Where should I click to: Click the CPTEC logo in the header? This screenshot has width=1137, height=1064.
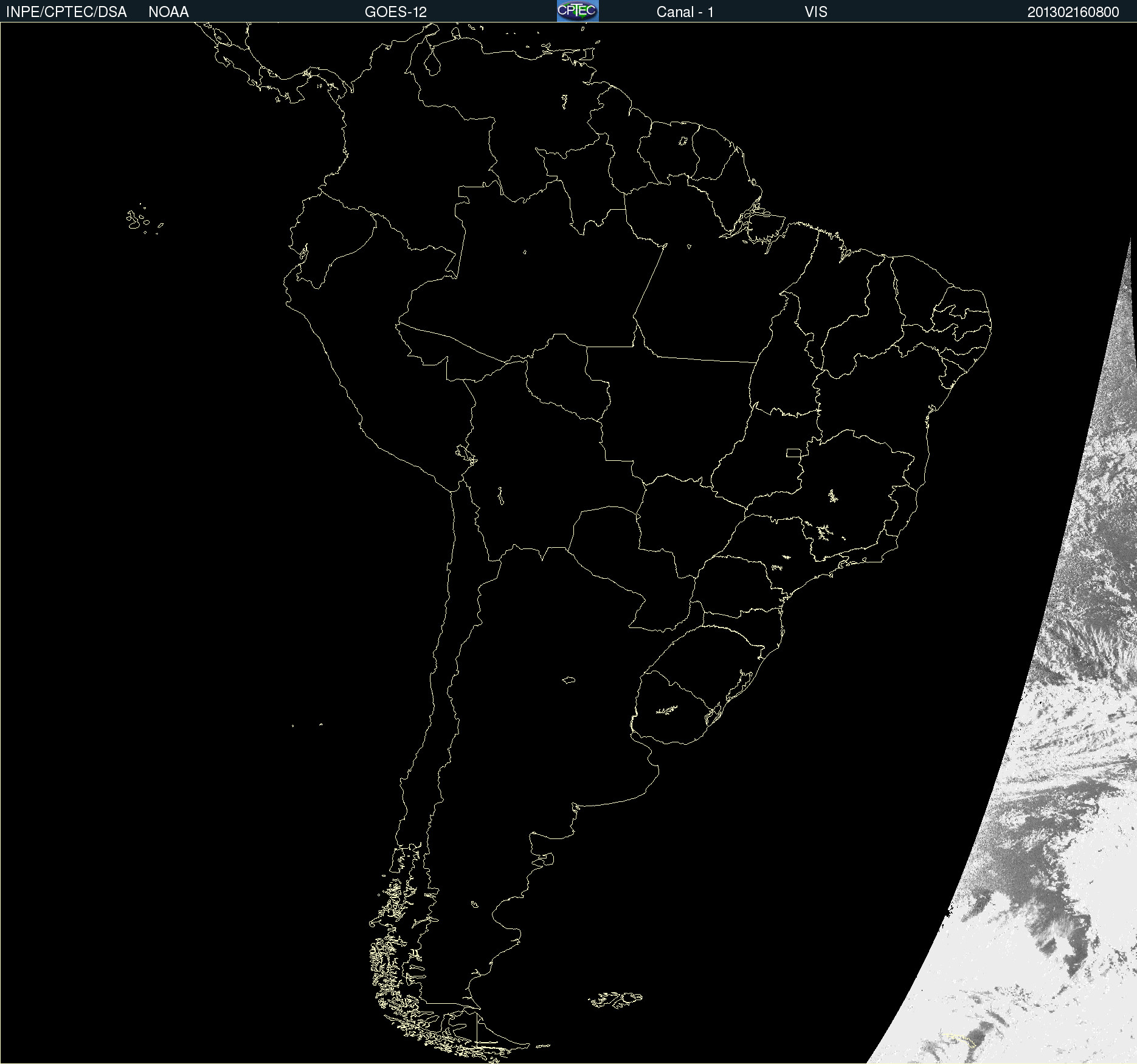coord(578,11)
